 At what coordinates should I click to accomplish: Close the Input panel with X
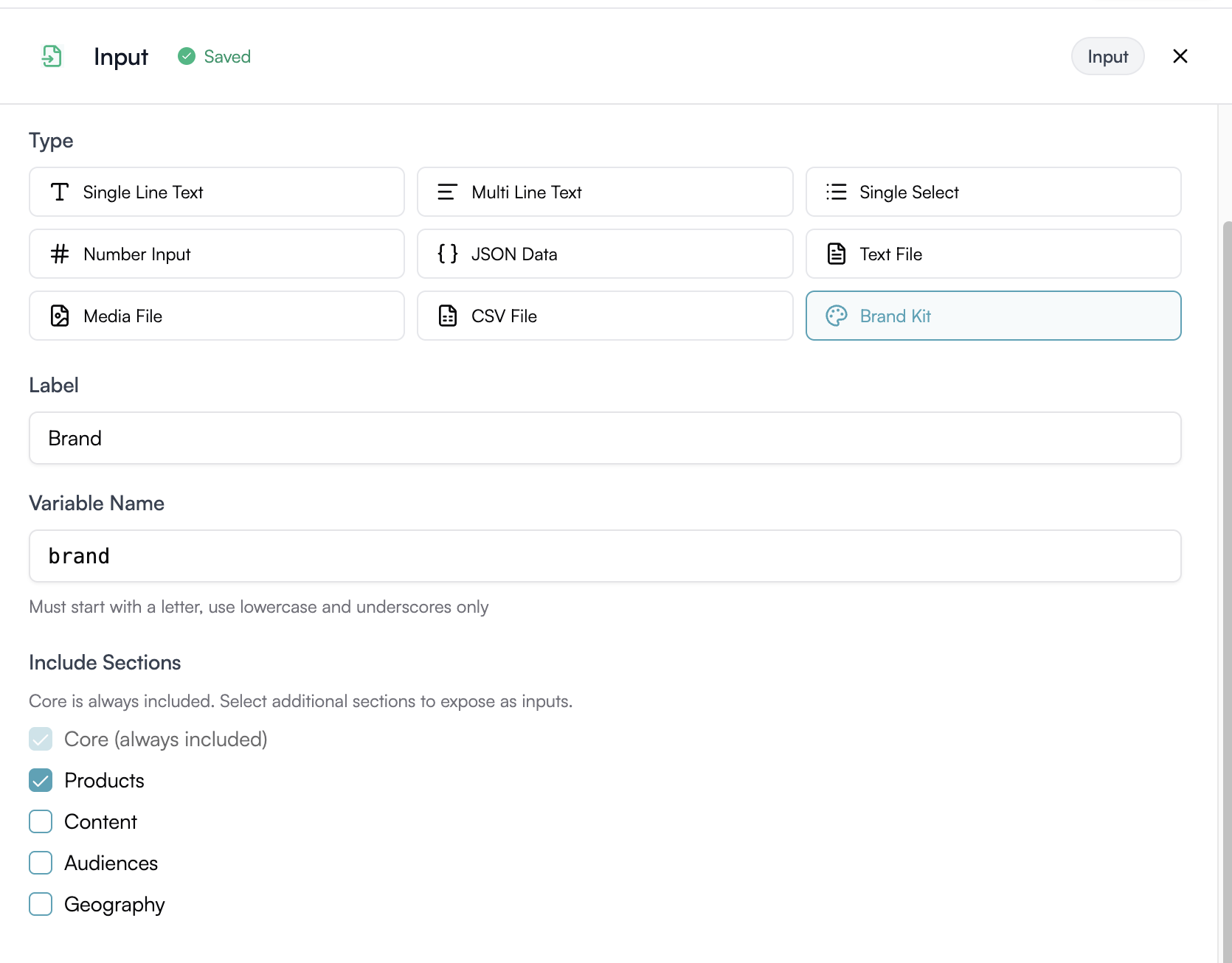tap(1180, 56)
